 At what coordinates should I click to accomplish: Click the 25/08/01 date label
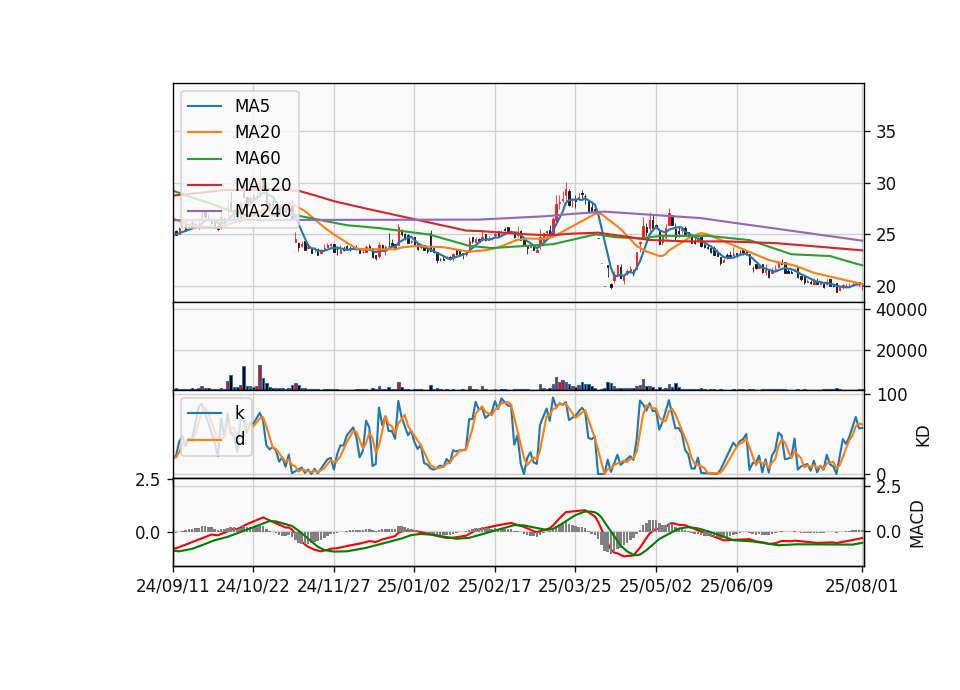pos(861,586)
